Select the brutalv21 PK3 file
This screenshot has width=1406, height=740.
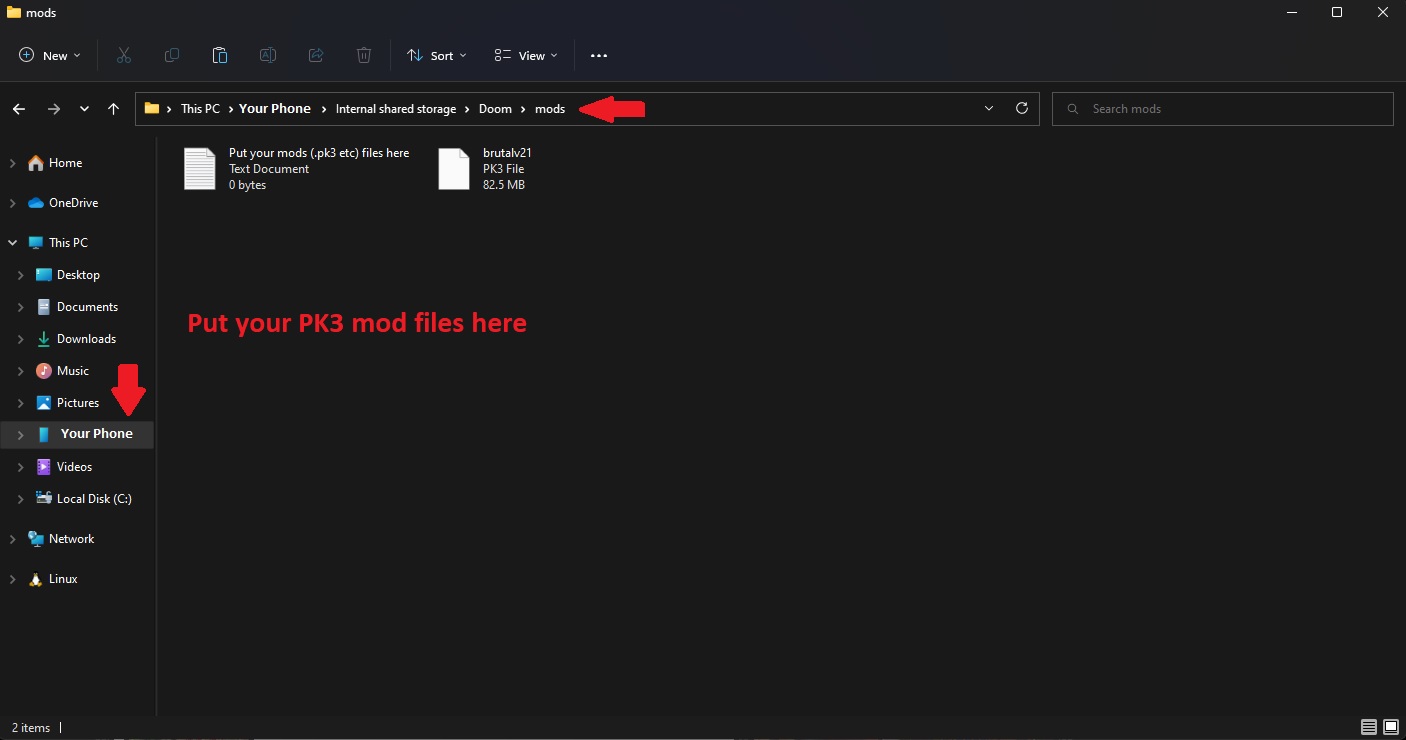[x=486, y=169]
